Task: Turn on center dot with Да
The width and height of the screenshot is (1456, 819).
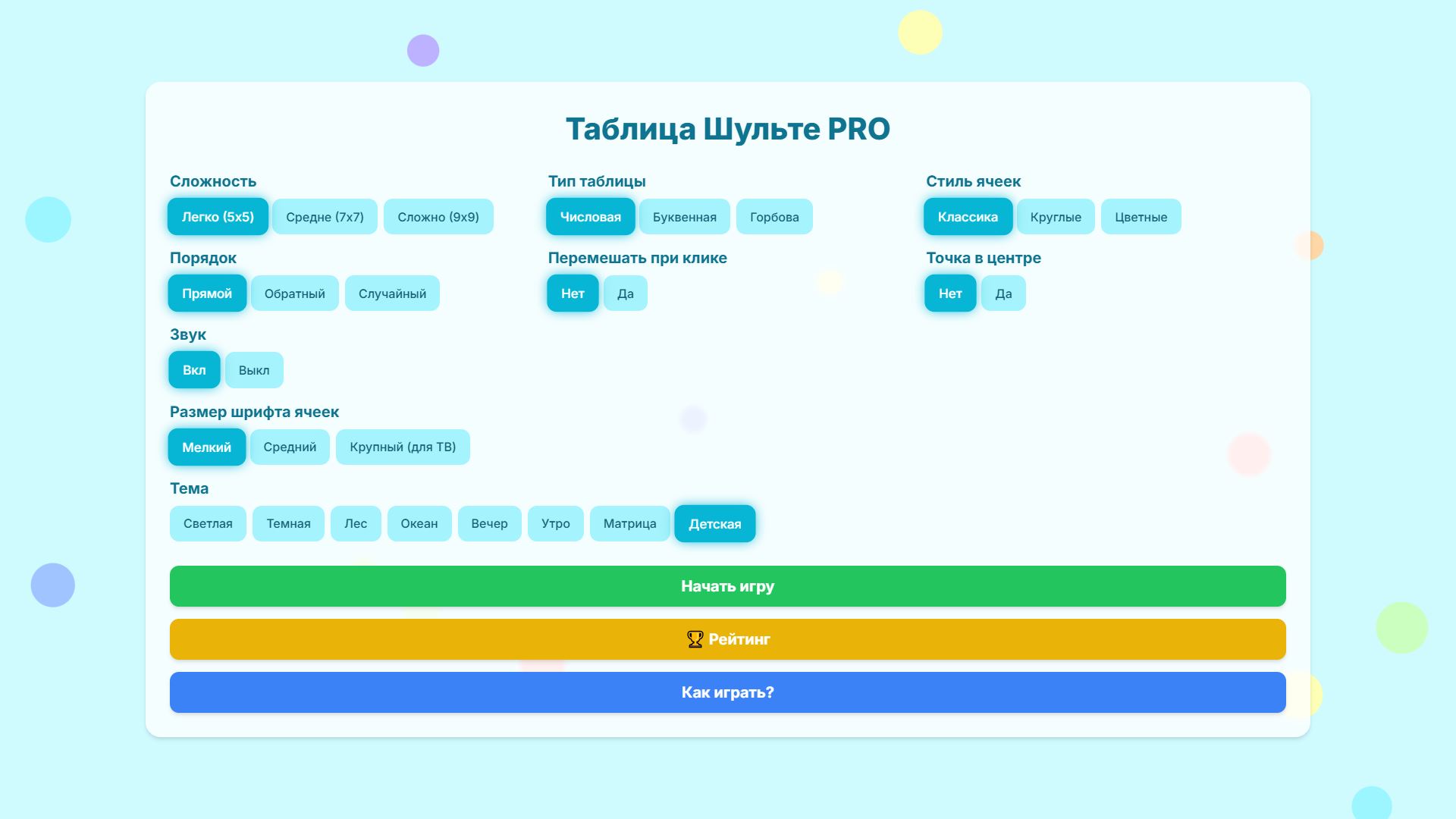Action: tap(1003, 293)
